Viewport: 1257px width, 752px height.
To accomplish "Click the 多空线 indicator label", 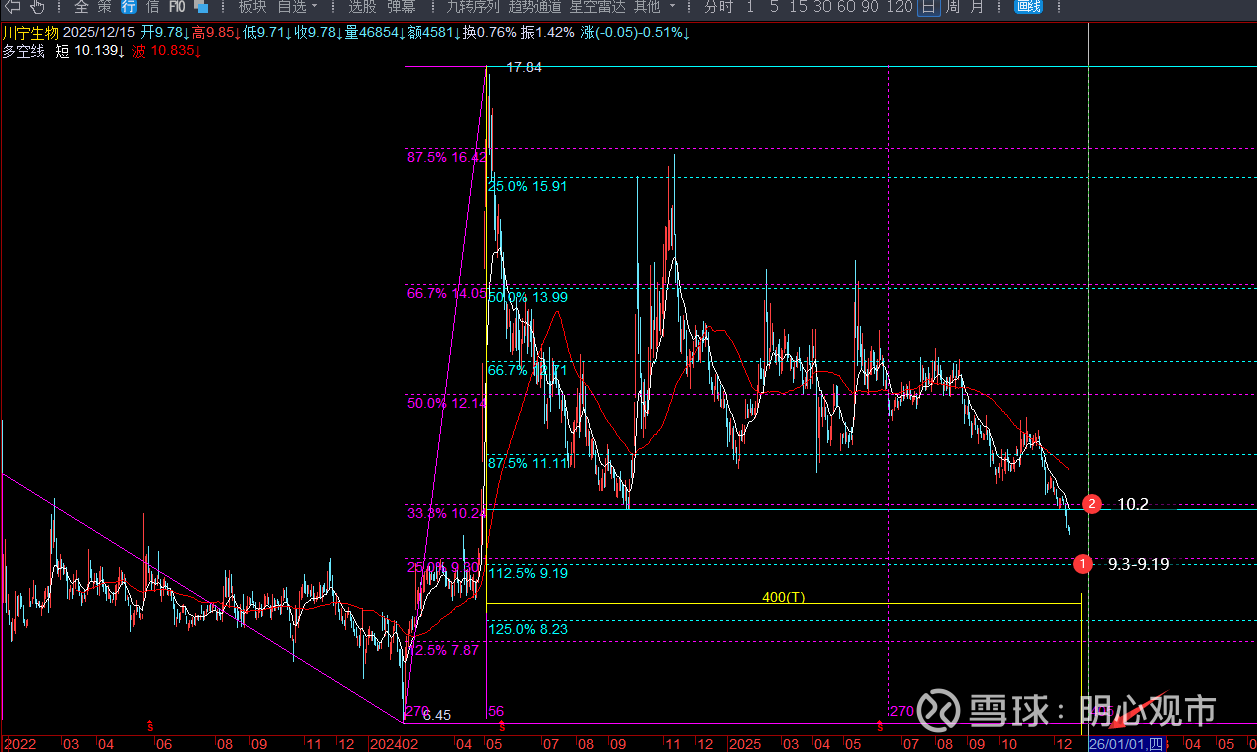I will point(24,50).
